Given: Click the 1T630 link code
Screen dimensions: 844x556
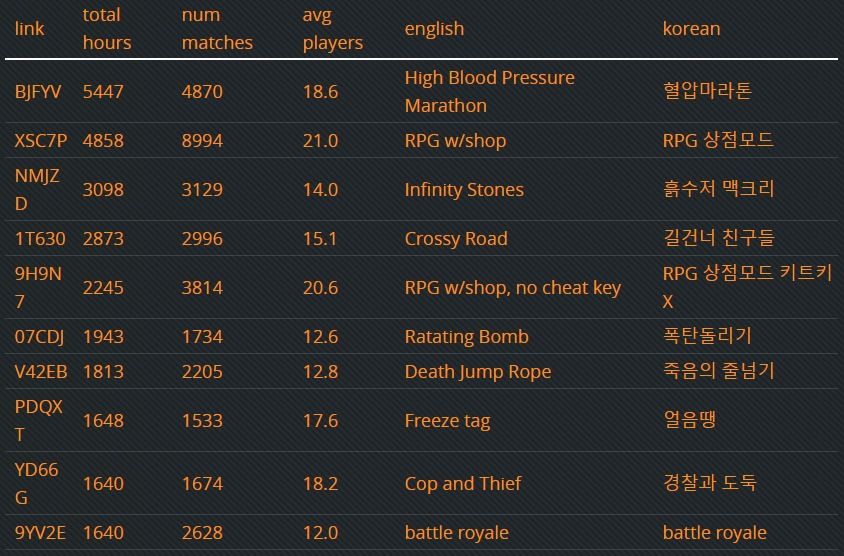Looking at the screenshot, I should coord(40,239).
